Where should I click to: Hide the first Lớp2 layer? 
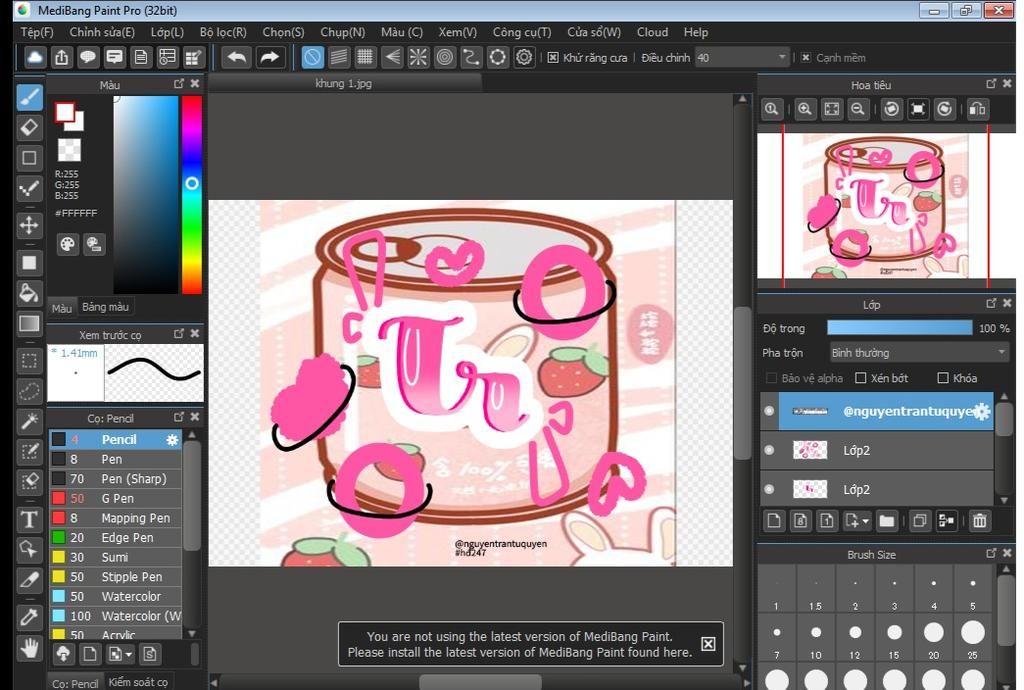coord(769,450)
